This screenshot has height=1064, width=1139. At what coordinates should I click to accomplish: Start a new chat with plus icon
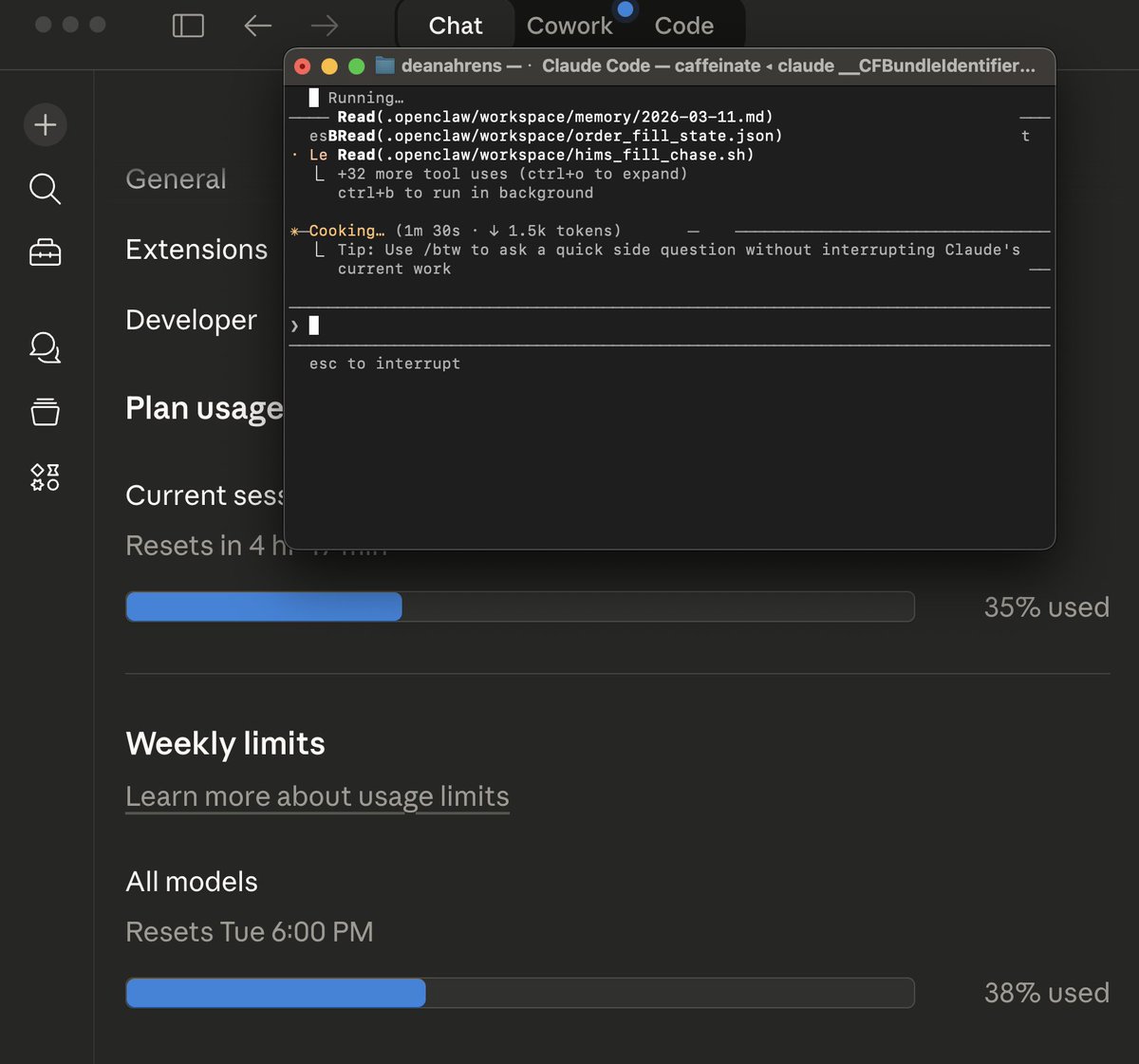(x=45, y=124)
